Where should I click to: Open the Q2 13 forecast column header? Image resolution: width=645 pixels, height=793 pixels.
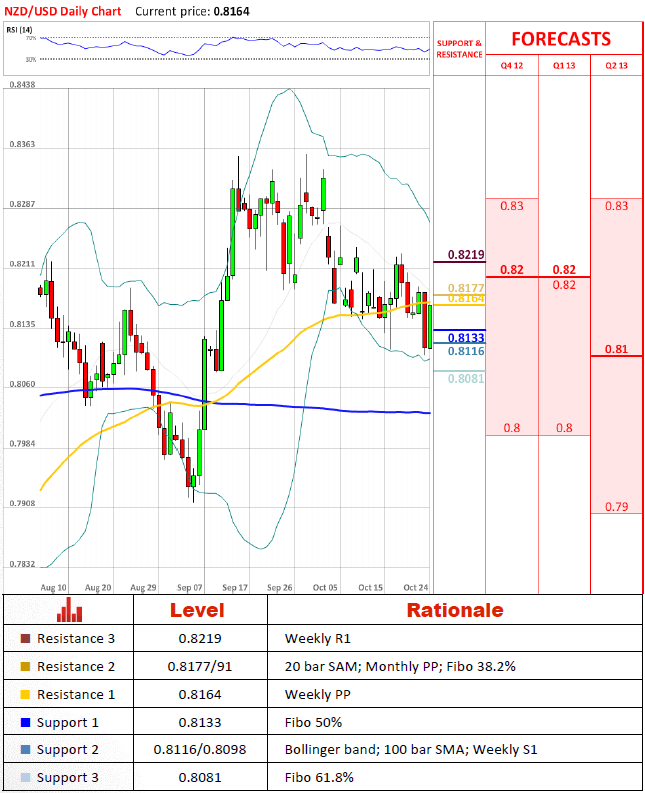coord(617,66)
